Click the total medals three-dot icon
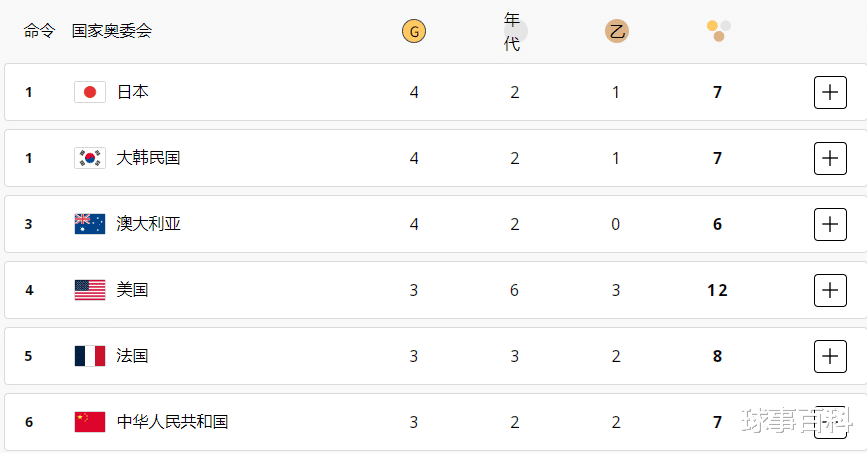The width and height of the screenshot is (867, 453). tap(718, 31)
